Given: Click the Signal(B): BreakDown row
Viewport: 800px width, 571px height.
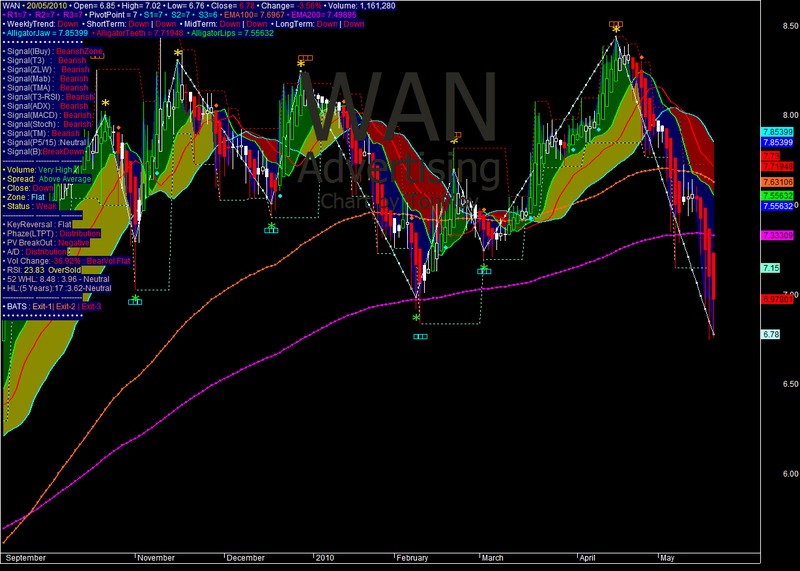Looking at the screenshot, I should [x=46, y=152].
